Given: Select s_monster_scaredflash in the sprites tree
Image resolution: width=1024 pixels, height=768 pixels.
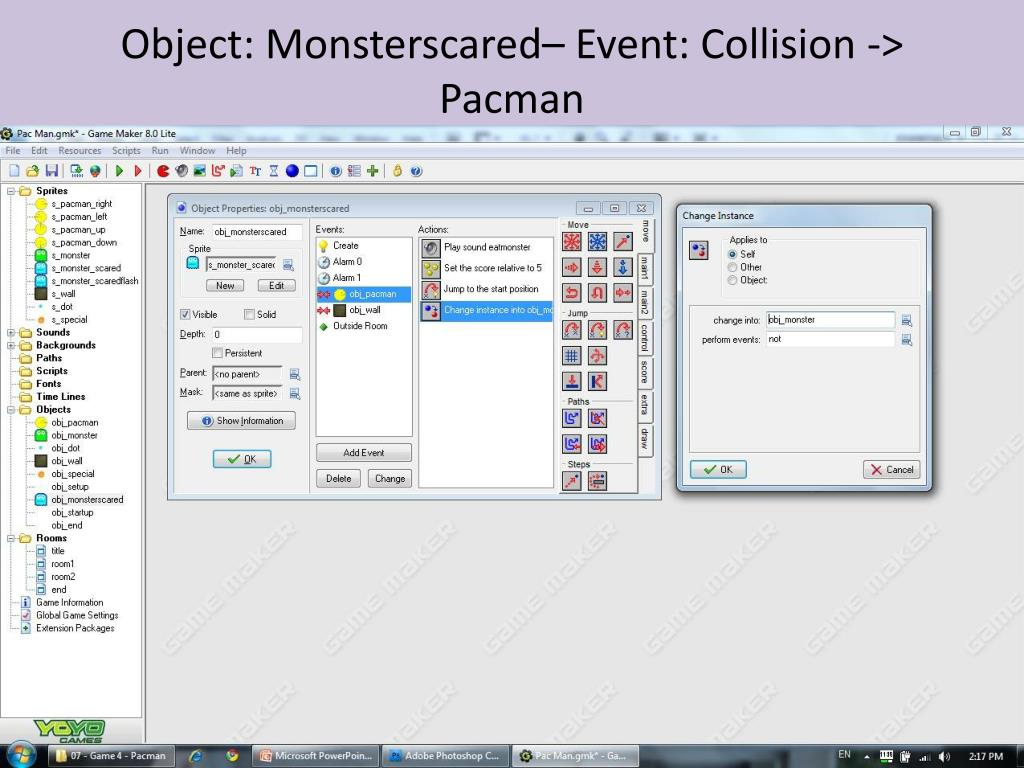Looking at the screenshot, I should (x=95, y=281).
